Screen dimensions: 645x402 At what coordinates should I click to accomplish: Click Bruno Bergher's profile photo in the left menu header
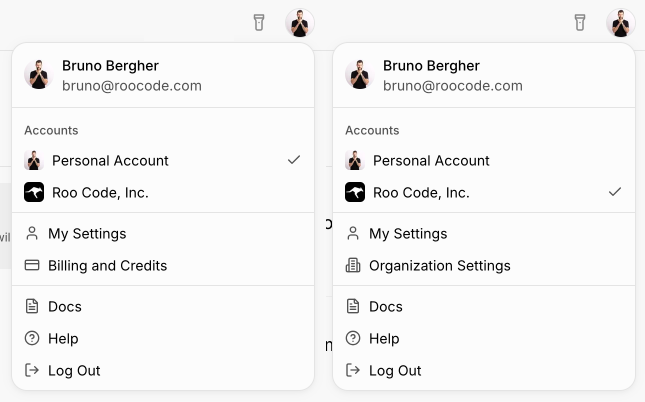pos(38,75)
